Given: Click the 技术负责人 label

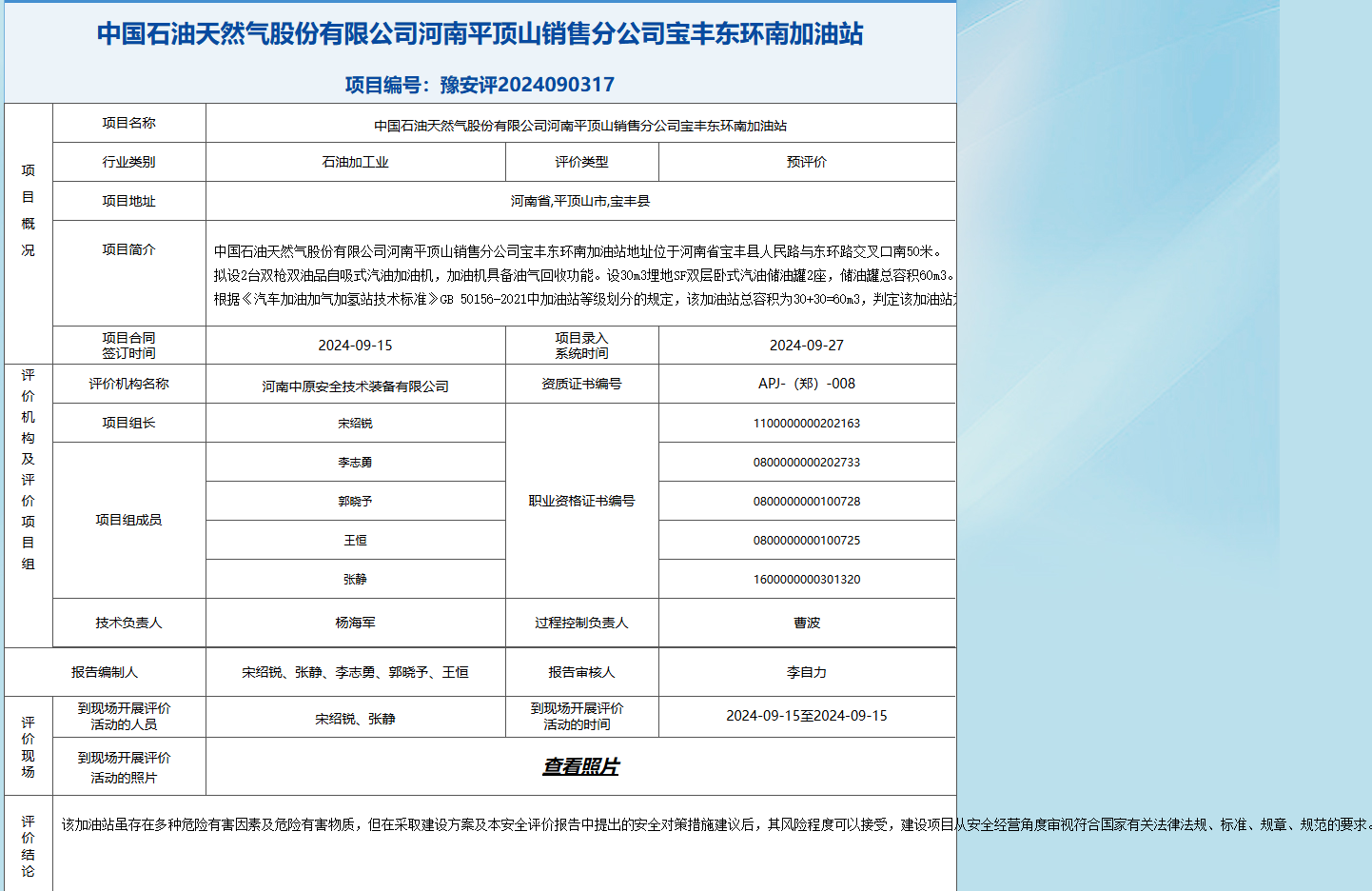Looking at the screenshot, I should pyautogui.click(x=129, y=623).
